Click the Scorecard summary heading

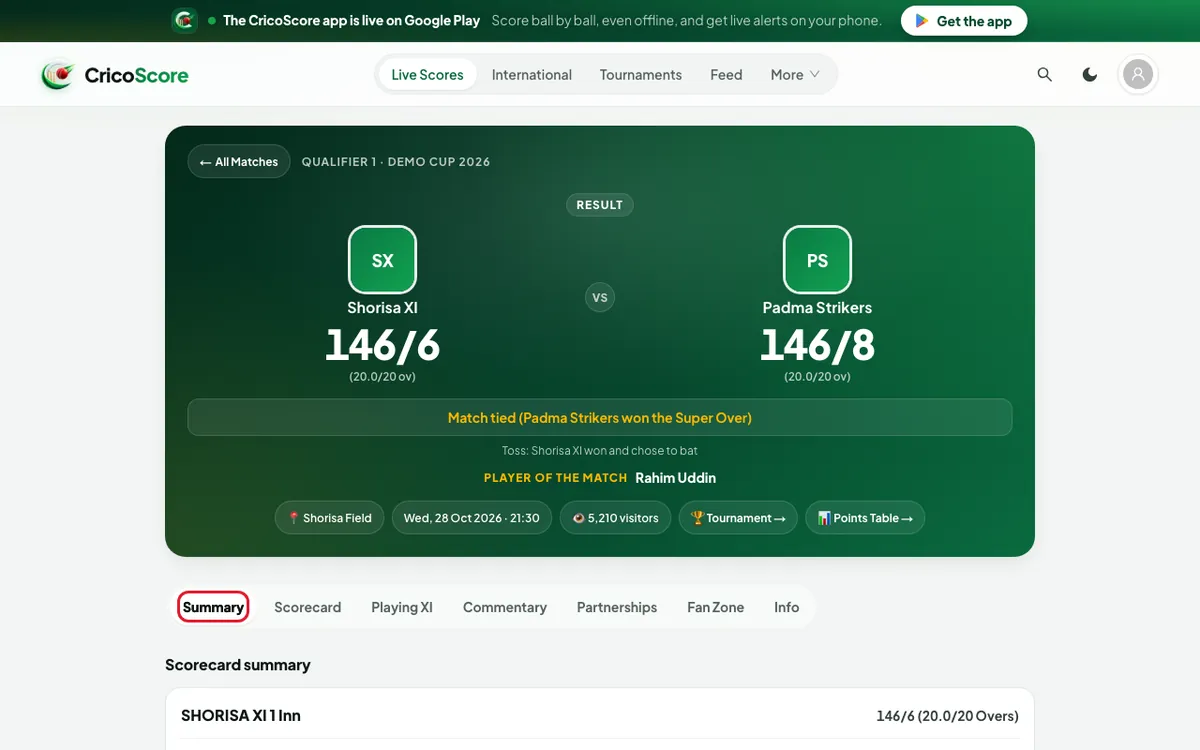click(238, 665)
